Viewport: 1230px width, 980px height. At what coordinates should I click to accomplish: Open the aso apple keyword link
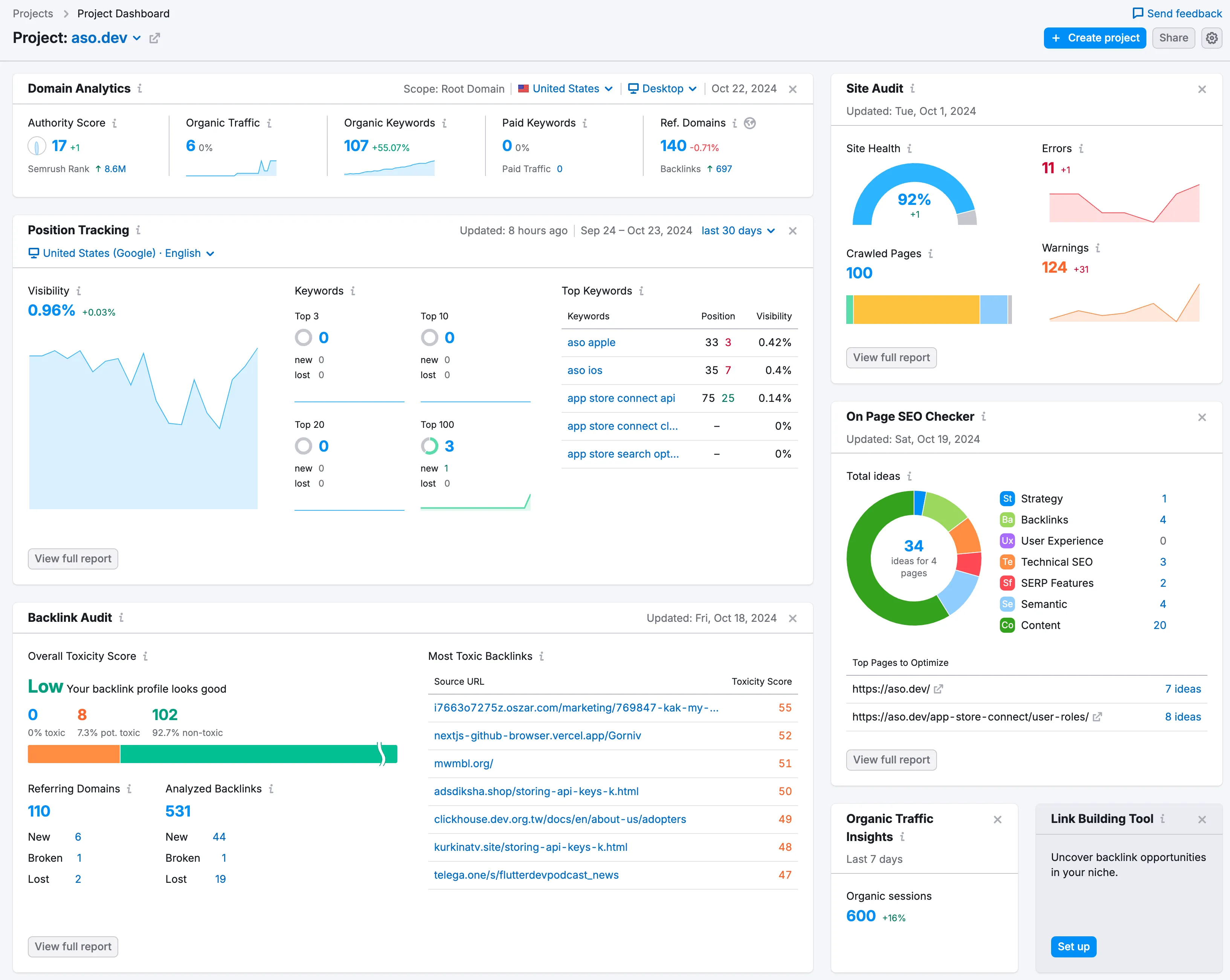point(591,342)
